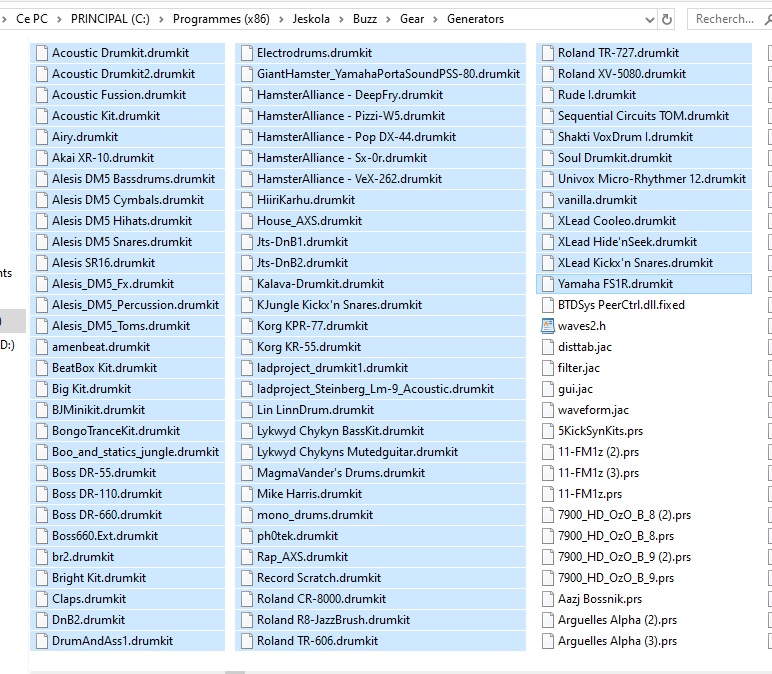Click the file icon of waveform.jac
The width and height of the screenshot is (772, 674).
pos(547,410)
